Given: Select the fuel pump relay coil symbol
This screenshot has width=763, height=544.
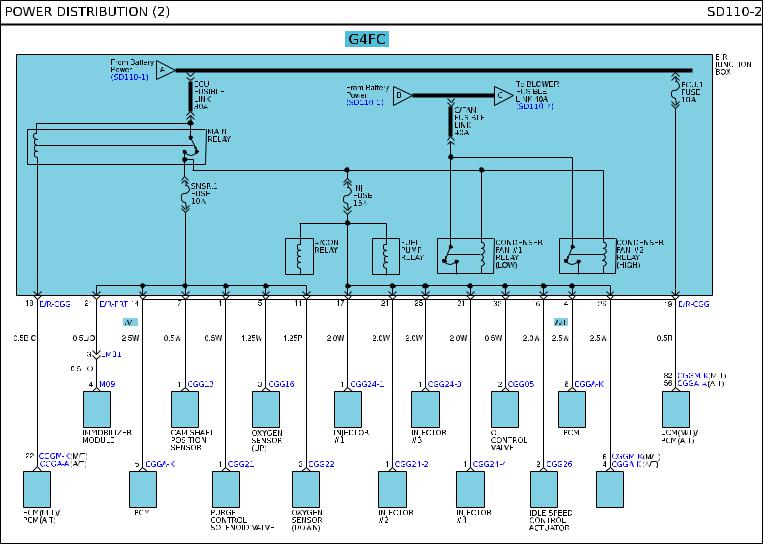Looking at the screenshot, I should 386,256.
